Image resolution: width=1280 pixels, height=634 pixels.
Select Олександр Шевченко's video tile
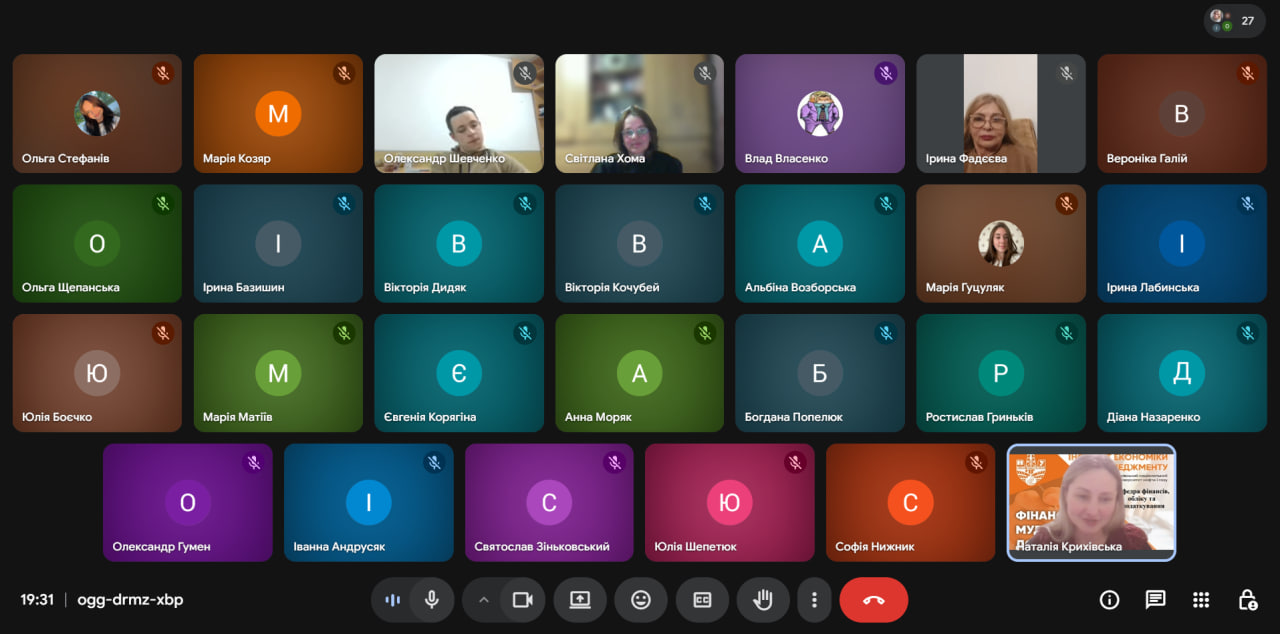[459, 113]
